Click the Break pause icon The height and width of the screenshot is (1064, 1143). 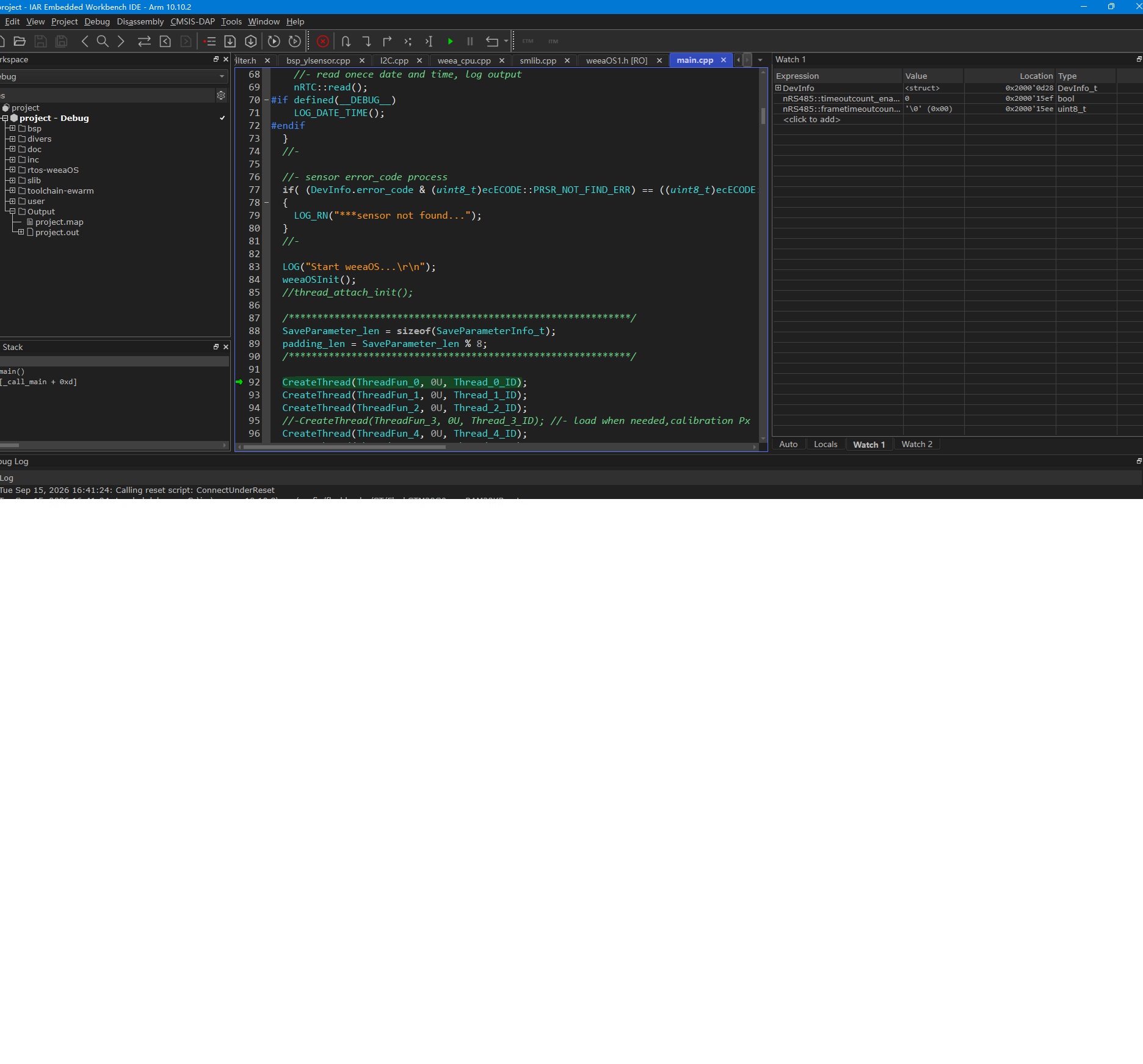(470, 42)
